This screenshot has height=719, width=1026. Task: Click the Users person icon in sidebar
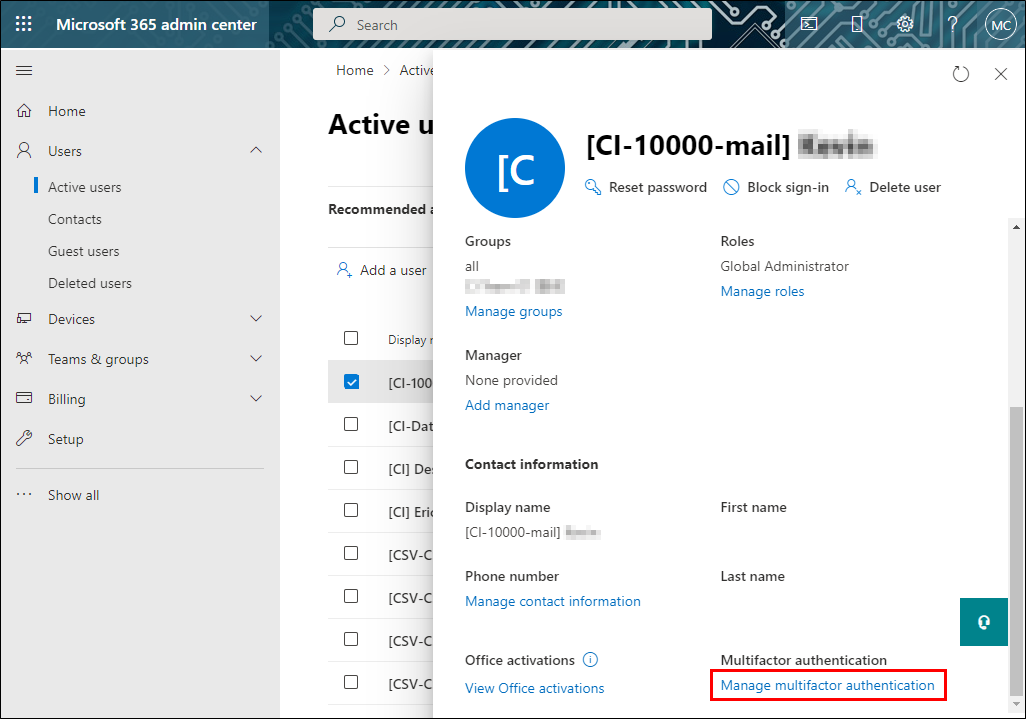24,150
